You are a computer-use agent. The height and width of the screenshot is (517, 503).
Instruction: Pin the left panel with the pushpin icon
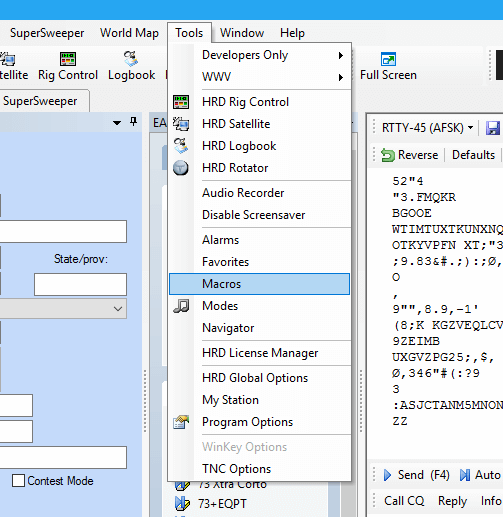pos(133,122)
